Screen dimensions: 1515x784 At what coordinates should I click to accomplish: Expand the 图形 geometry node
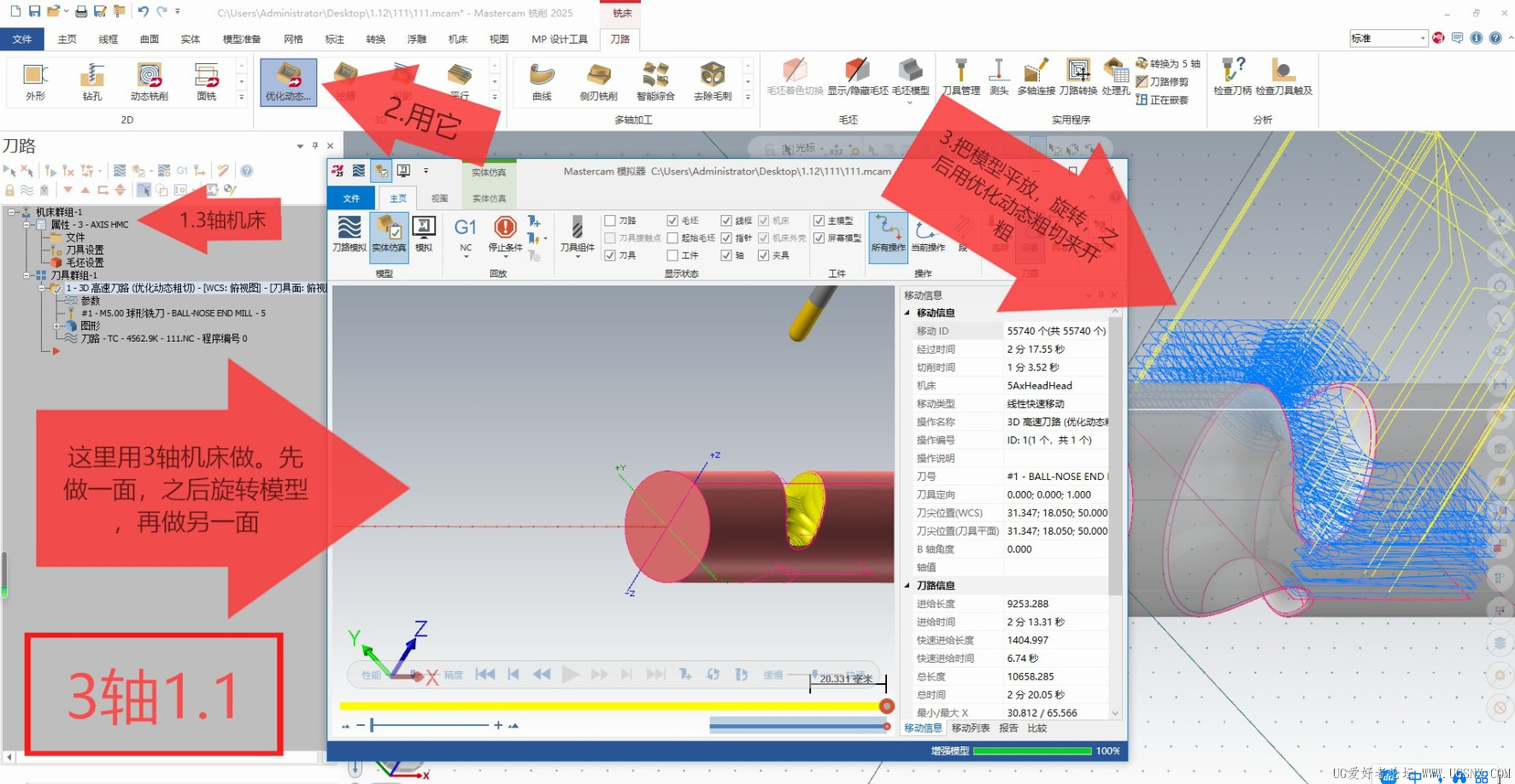pos(56,325)
